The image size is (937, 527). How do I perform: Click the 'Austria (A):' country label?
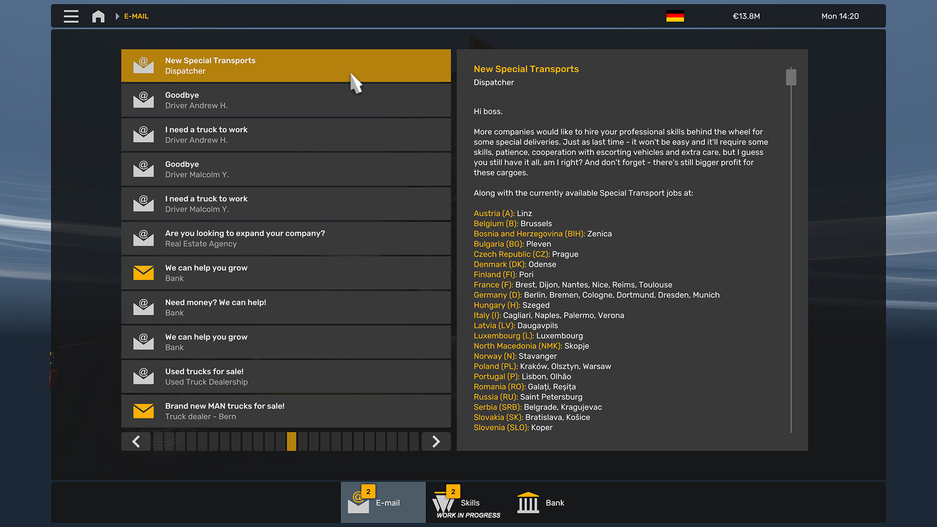point(494,213)
